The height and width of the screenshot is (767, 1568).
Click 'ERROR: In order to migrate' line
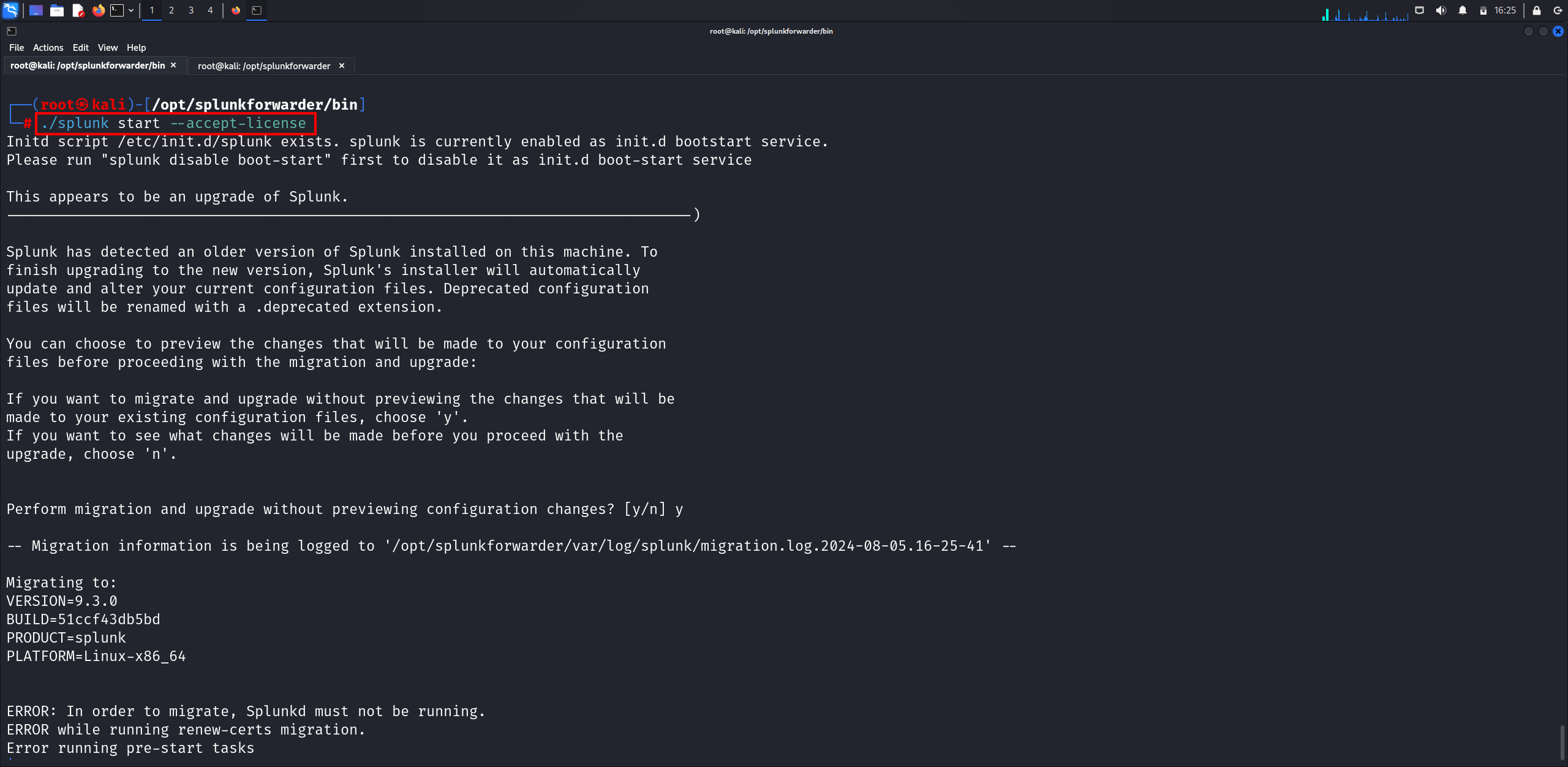point(246,712)
